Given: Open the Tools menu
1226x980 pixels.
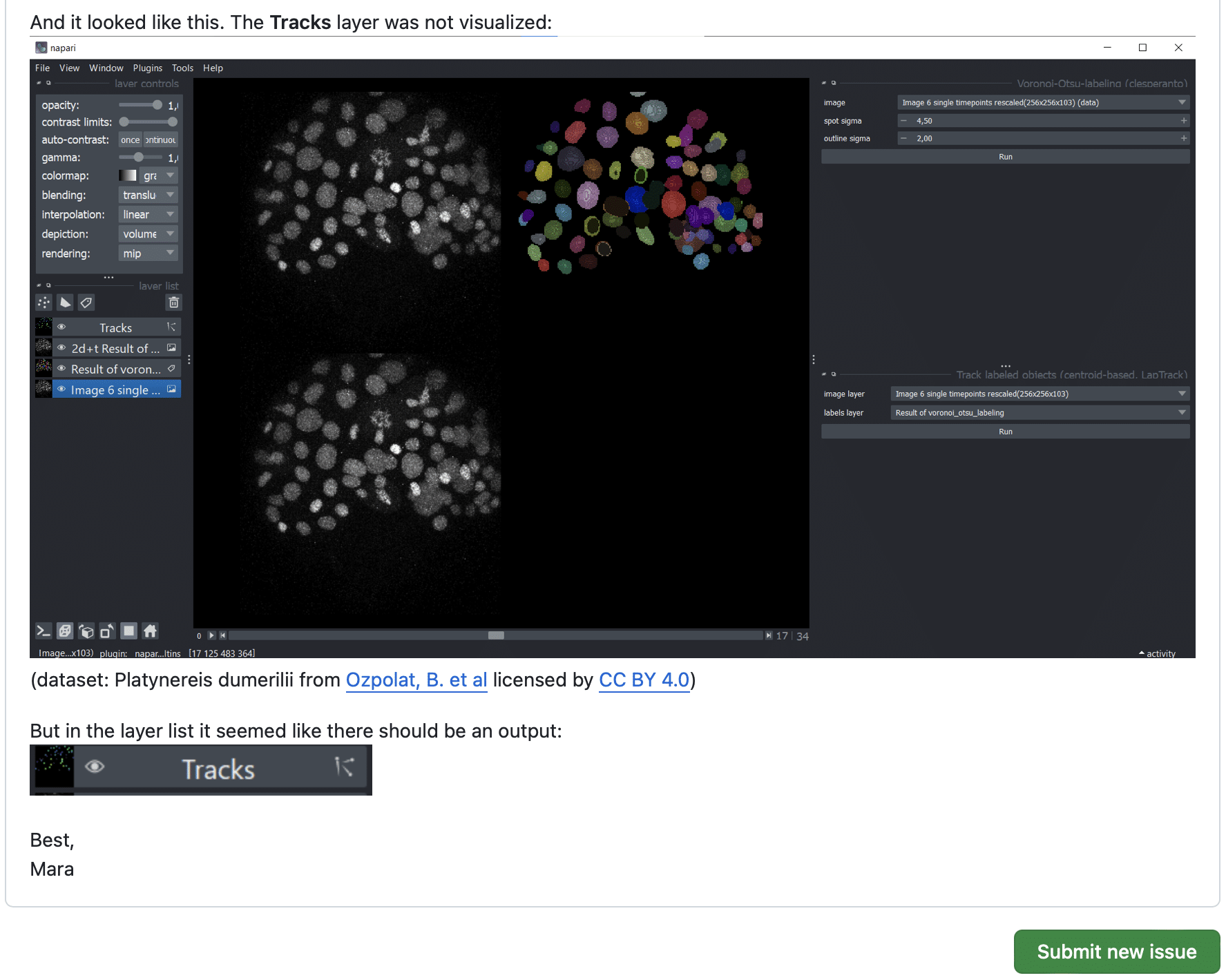Looking at the screenshot, I should [182, 68].
